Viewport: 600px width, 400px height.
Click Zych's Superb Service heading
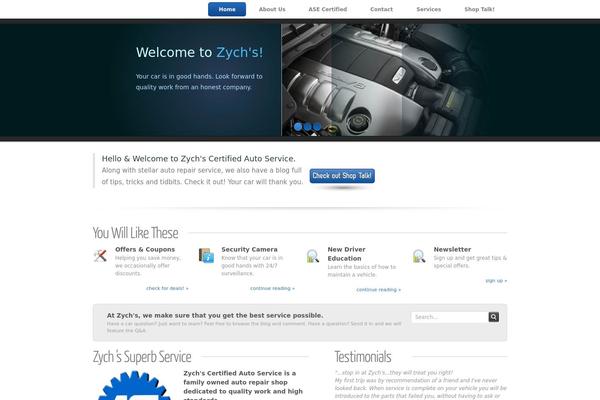[x=142, y=357]
